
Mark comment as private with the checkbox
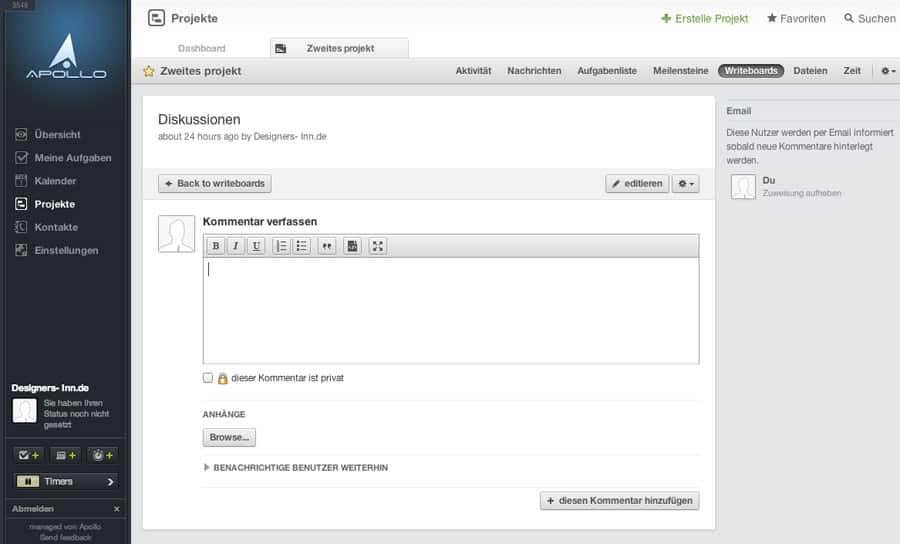click(x=208, y=378)
